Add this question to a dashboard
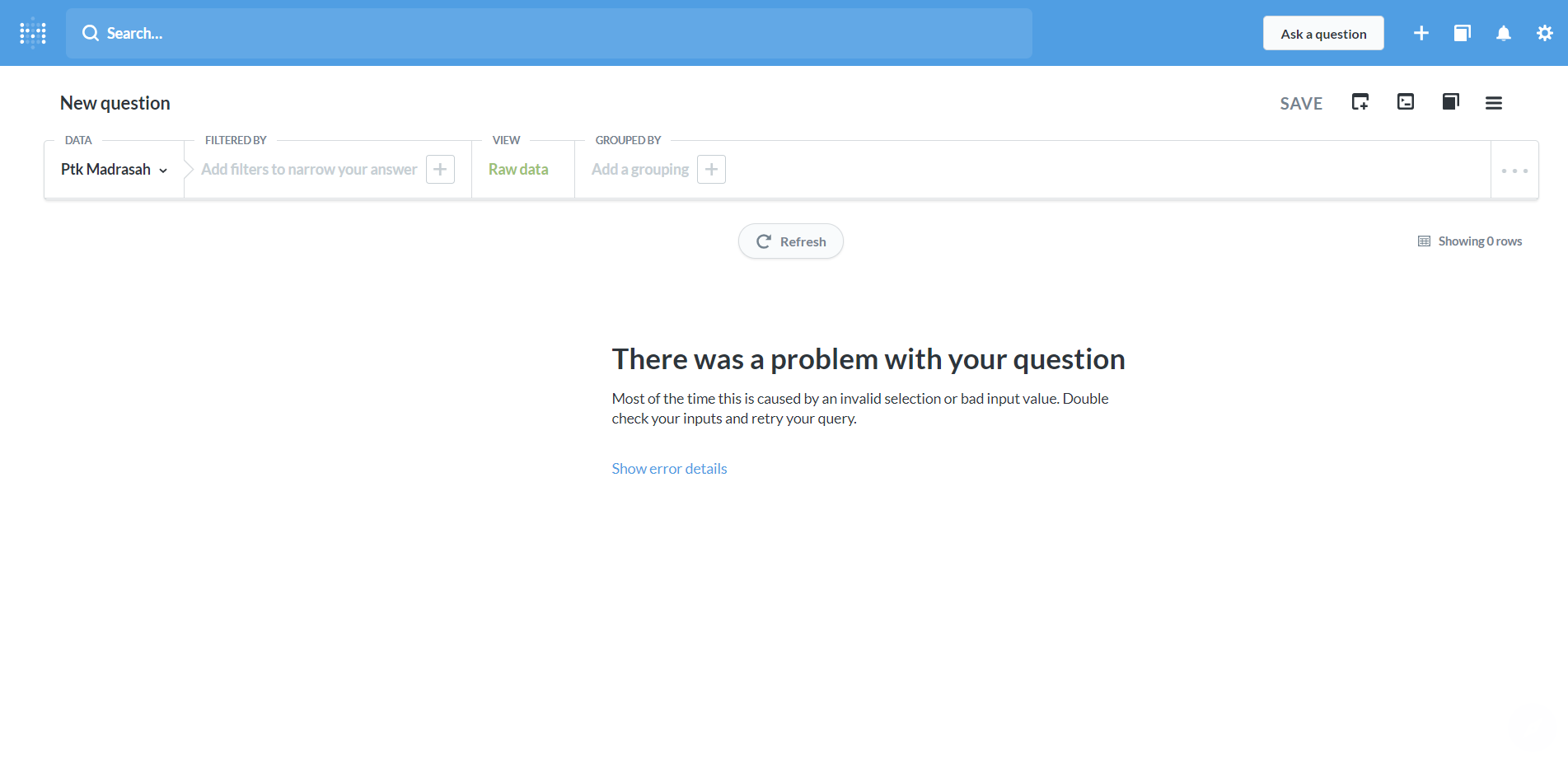Viewport: 1568px width, 763px height. (1360, 101)
